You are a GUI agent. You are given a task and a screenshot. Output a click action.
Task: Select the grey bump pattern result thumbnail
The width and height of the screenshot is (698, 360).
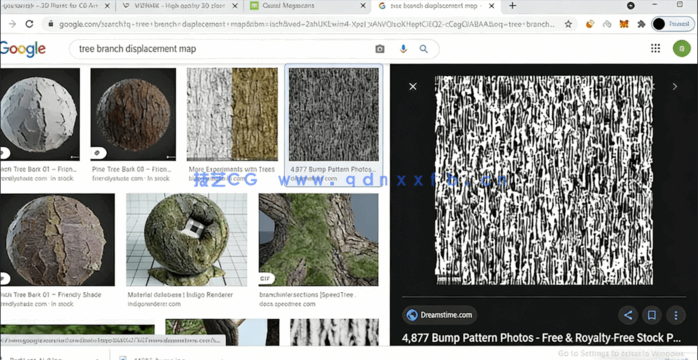[x=334, y=114]
